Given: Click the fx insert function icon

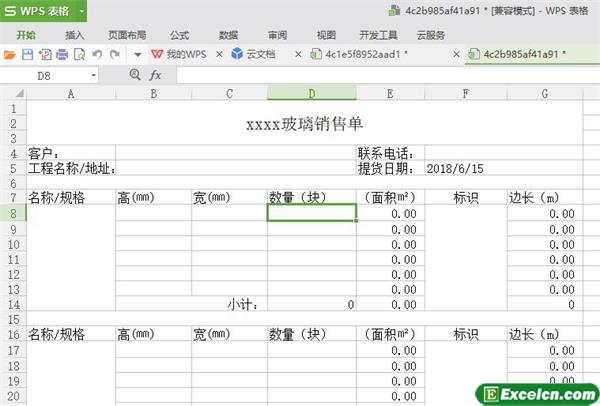Looking at the screenshot, I should (155, 75).
